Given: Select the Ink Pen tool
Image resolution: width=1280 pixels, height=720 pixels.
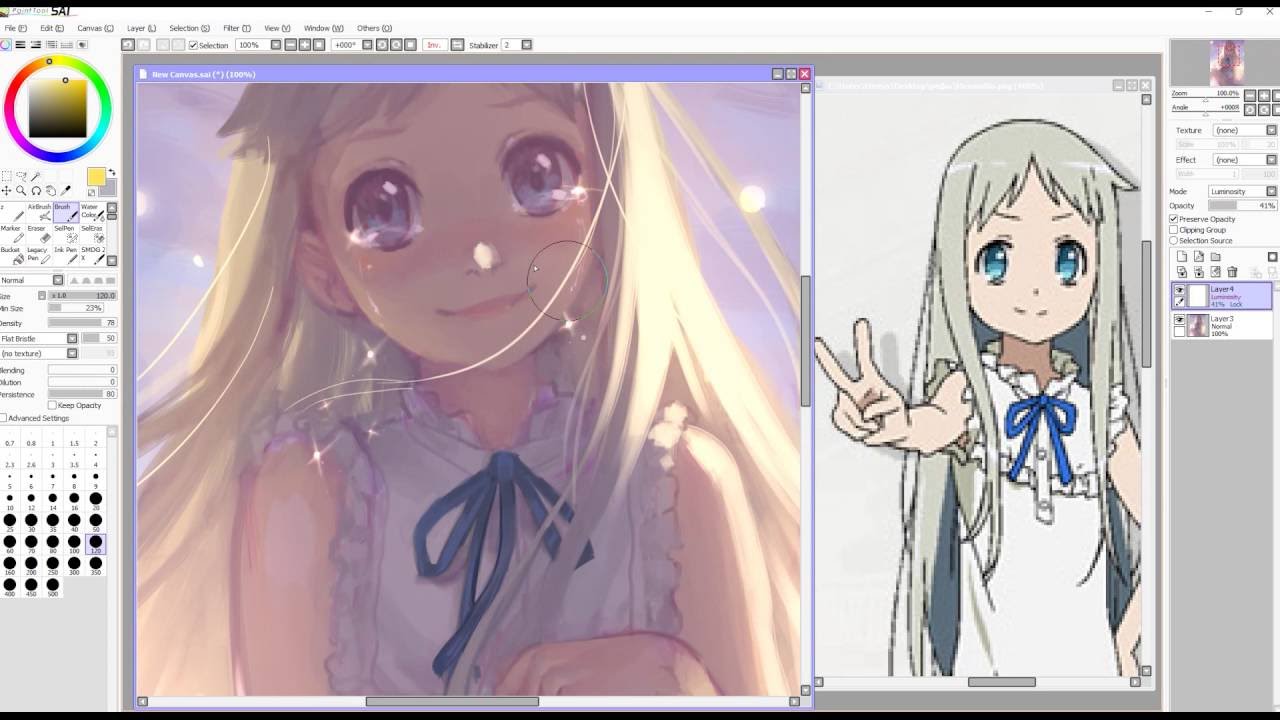Looking at the screenshot, I should [66, 255].
